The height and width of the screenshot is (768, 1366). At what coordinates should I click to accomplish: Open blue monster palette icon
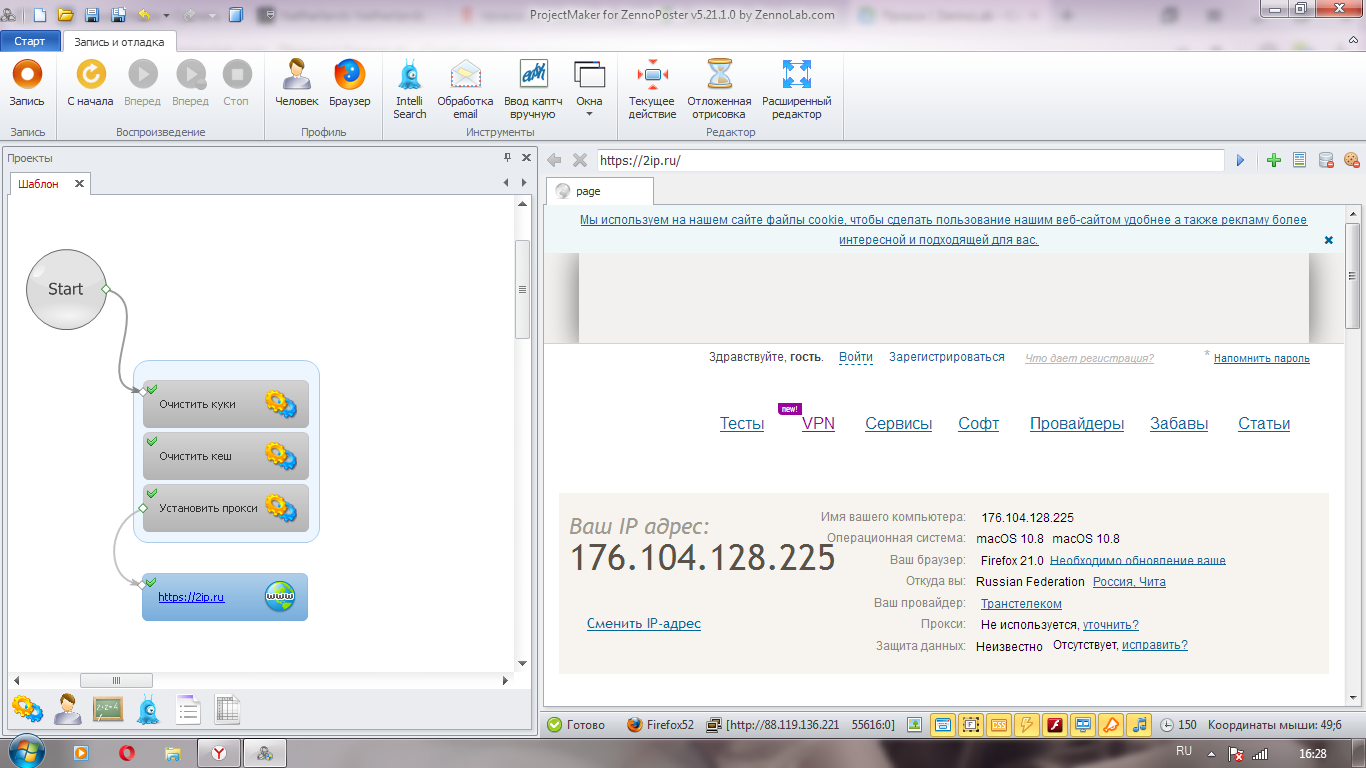coord(148,709)
